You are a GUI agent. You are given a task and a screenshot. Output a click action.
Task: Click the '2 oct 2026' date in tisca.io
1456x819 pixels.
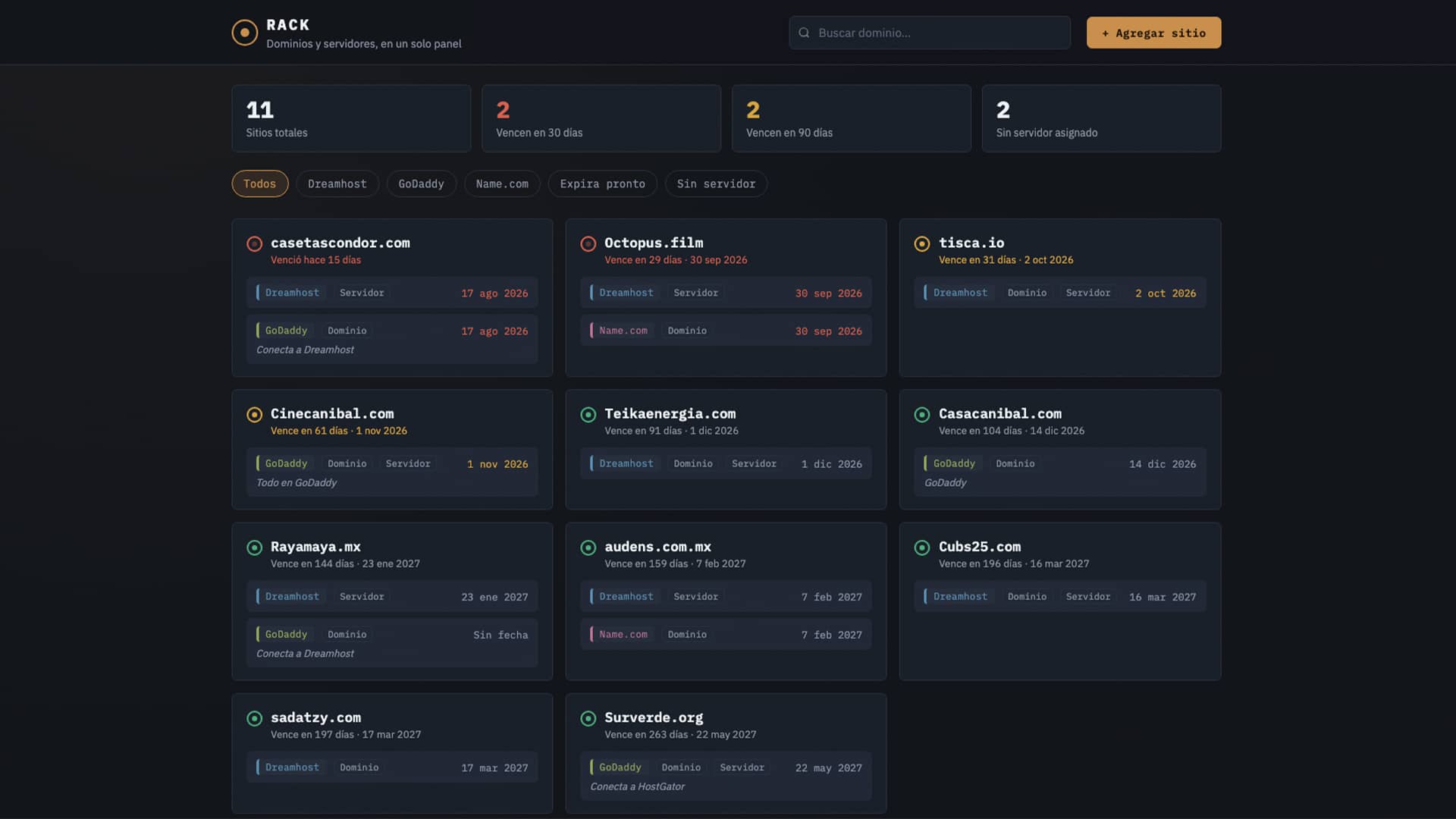(1166, 293)
